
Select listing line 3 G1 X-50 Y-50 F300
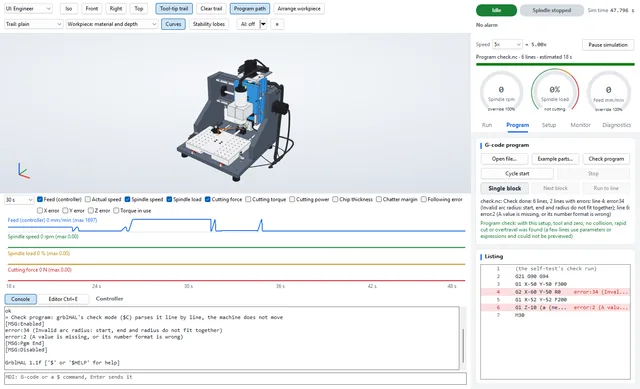[555, 284]
